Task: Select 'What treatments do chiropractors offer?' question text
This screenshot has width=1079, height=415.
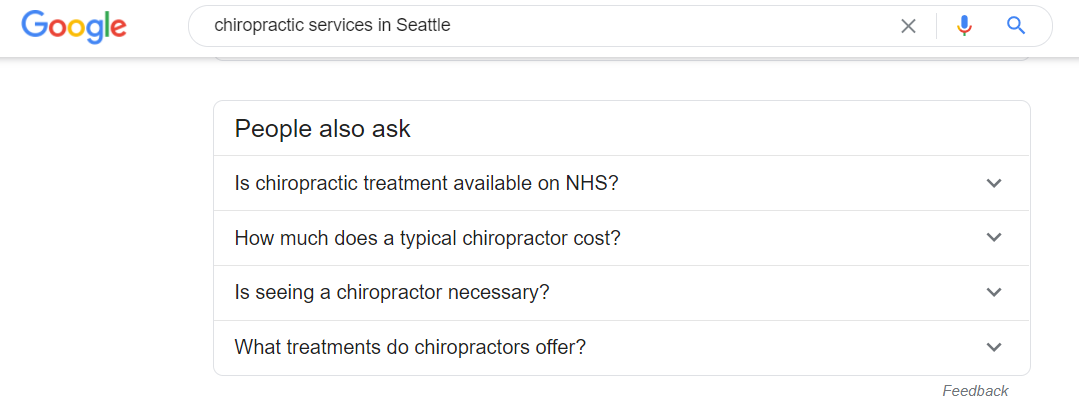Action: pos(410,347)
